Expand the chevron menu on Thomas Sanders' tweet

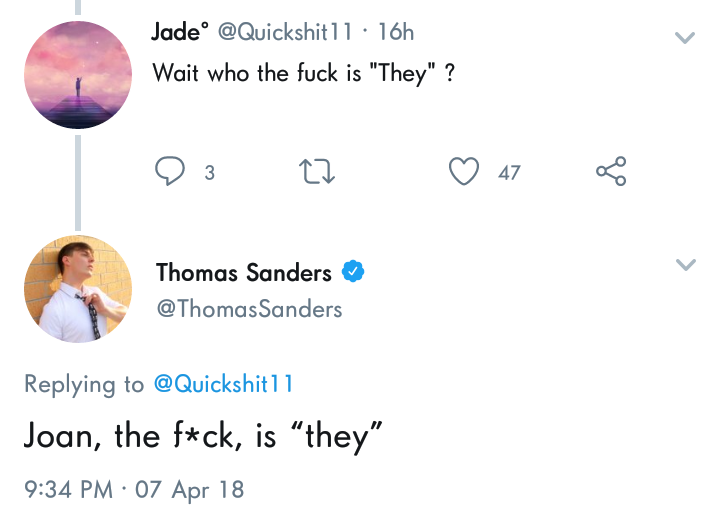coord(685,265)
